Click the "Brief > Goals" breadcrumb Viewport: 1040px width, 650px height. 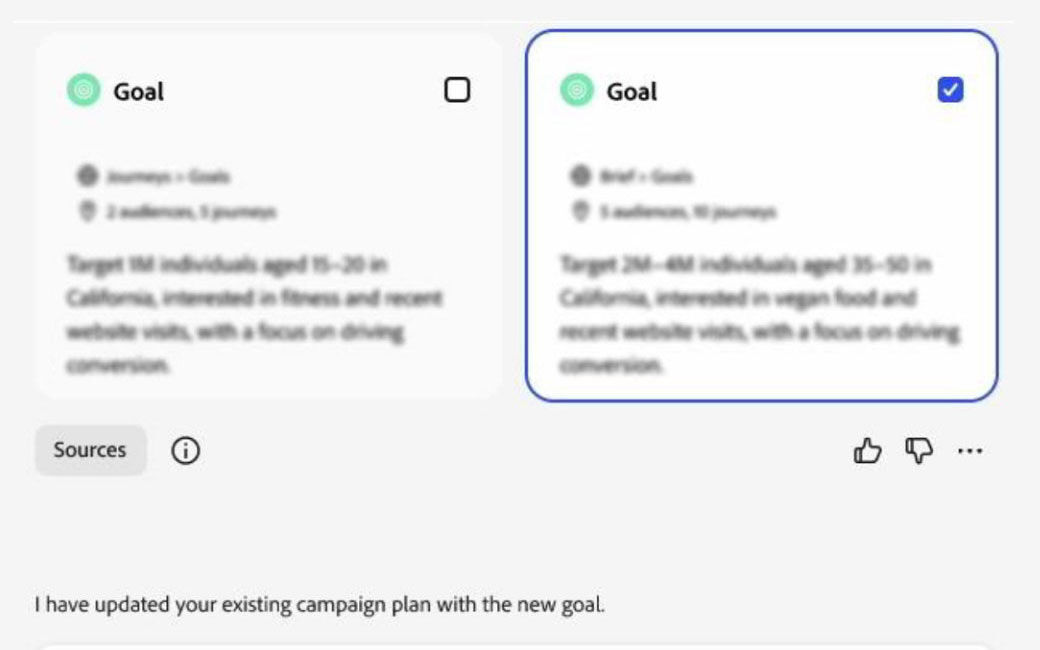pos(646,177)
